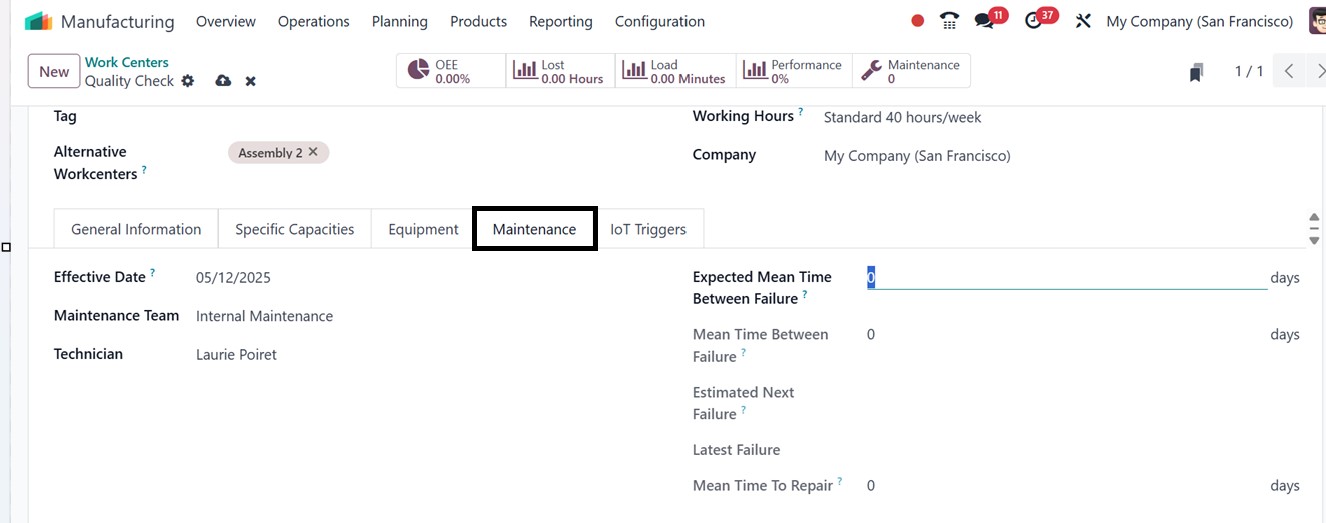Click the Expected Mean Time Between Failure field

pos(1066,278)
